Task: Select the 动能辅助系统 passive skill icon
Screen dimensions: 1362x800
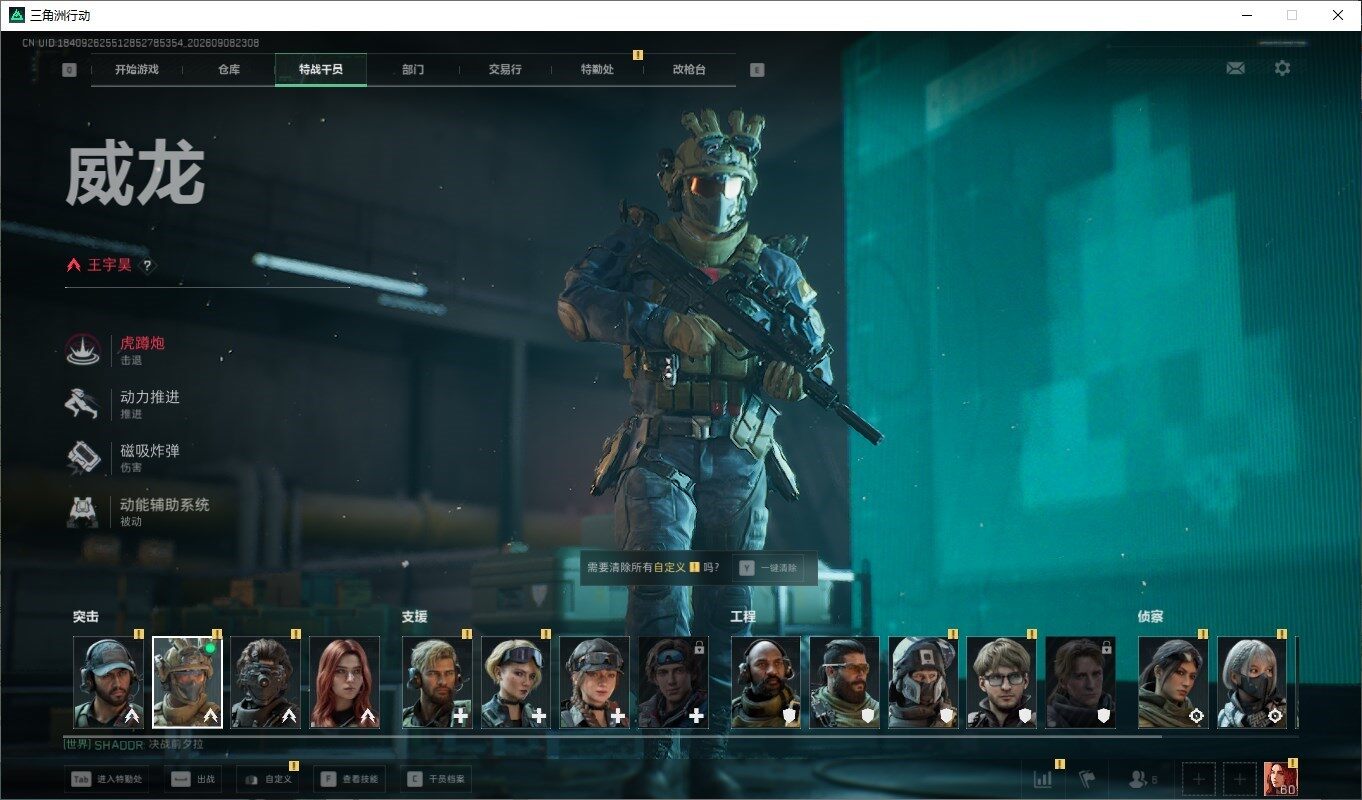Action: (83, 512)
